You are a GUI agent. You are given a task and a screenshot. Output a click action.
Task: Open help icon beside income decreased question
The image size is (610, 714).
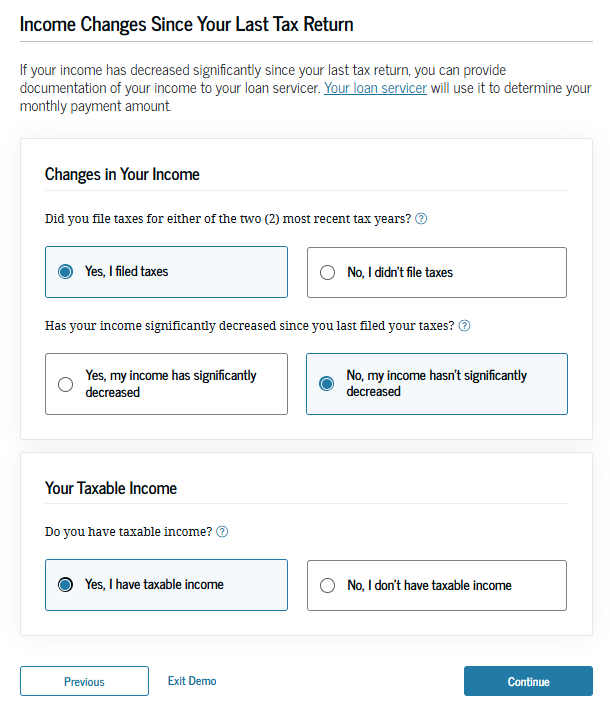coord(464,326)
